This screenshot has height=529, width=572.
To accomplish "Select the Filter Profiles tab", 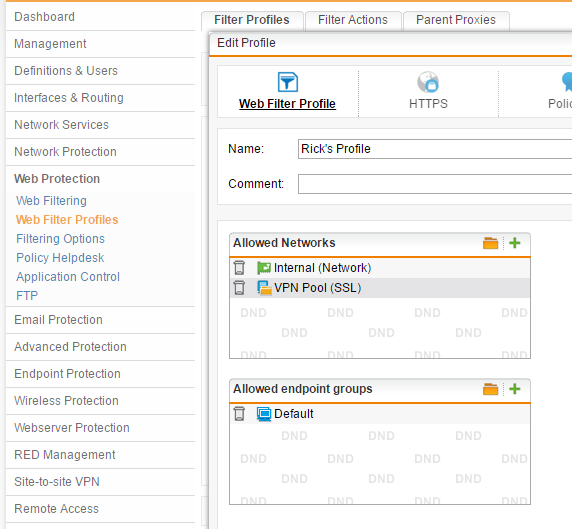I will (x=252, y=20).
